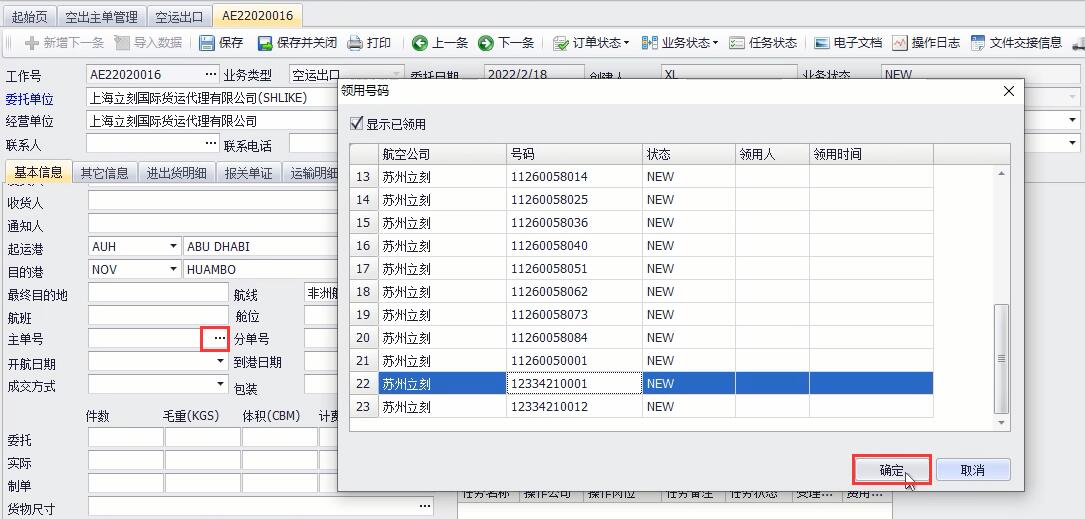Viewport: 1085px width, 519px height.
Task: Expand the 订单状态 dropdown
Action: 591,43
